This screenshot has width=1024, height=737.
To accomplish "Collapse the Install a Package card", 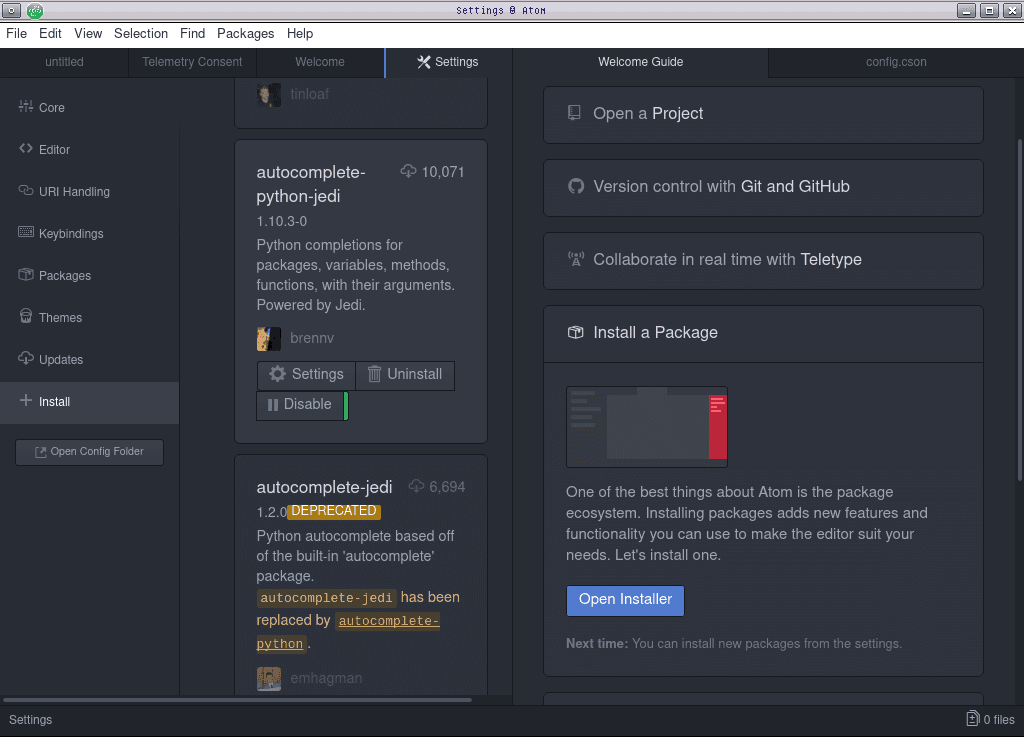I will coord(763,334).
